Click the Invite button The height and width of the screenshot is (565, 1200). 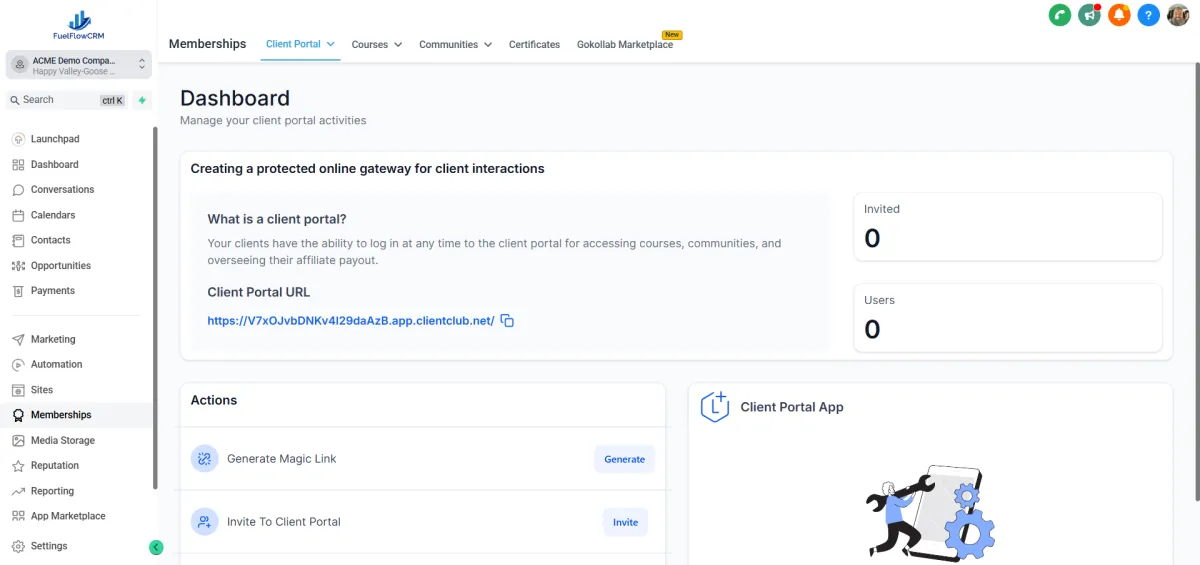(x=625, y=522)
